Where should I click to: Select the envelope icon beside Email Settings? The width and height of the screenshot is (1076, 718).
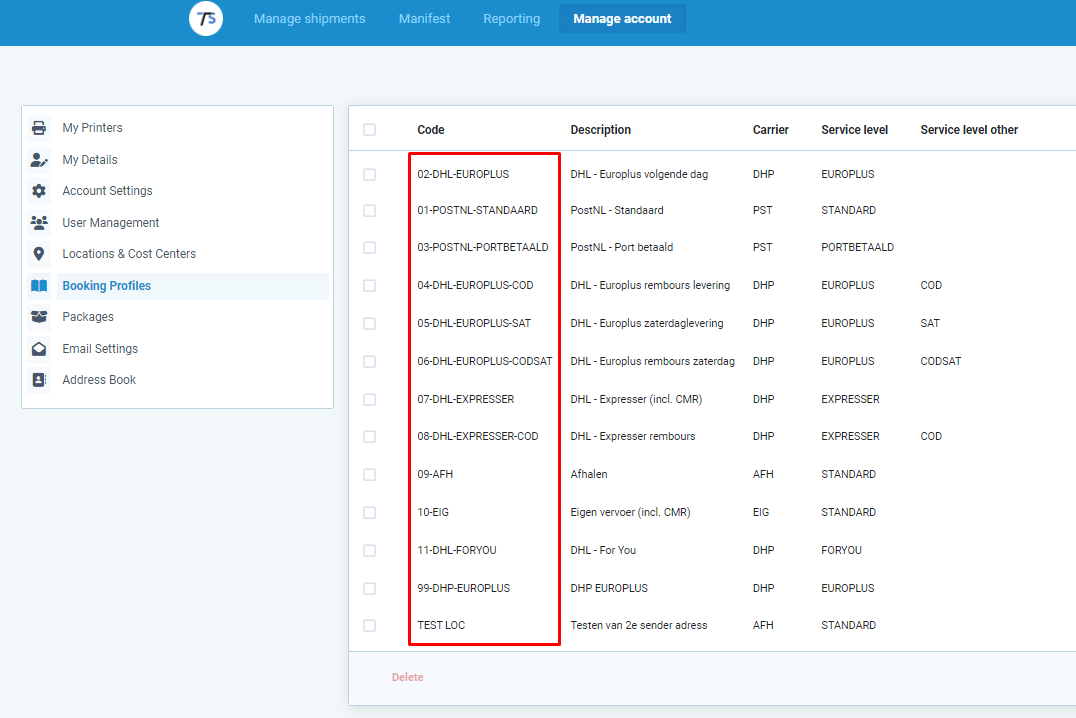pyautogui.click(x=40, y=348)
